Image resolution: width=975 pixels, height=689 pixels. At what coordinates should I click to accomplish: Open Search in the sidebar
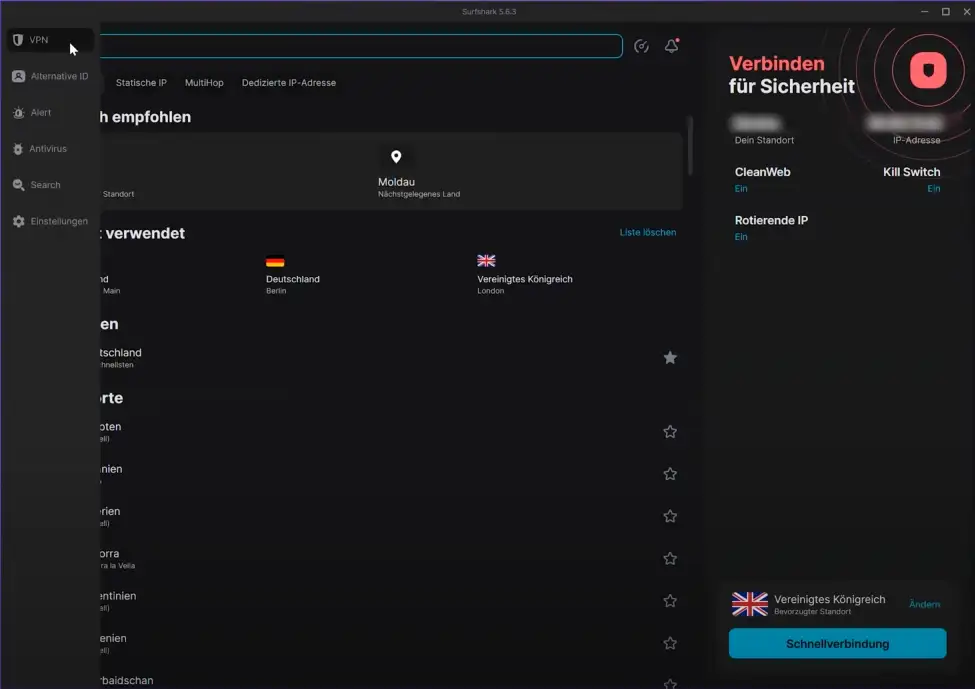45,185
